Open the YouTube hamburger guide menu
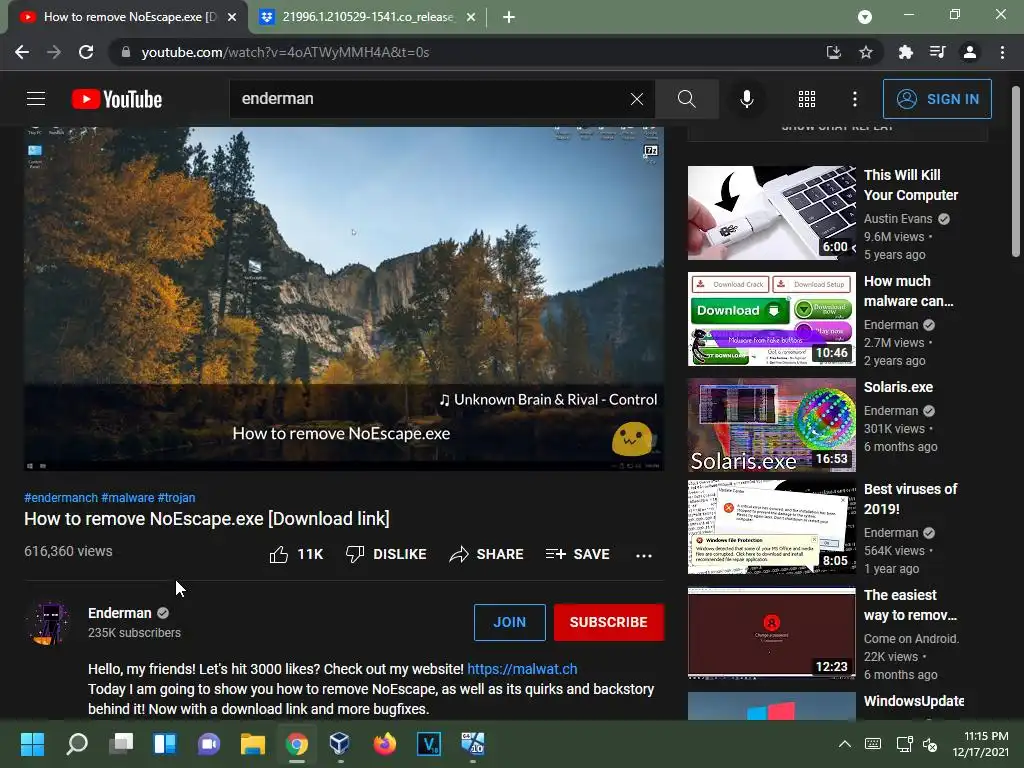 pyautogui.click(x=36, y=99)
